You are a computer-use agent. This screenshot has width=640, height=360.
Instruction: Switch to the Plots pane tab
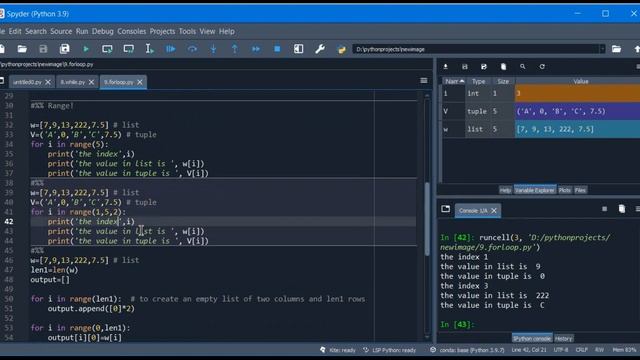coord(564,190)
